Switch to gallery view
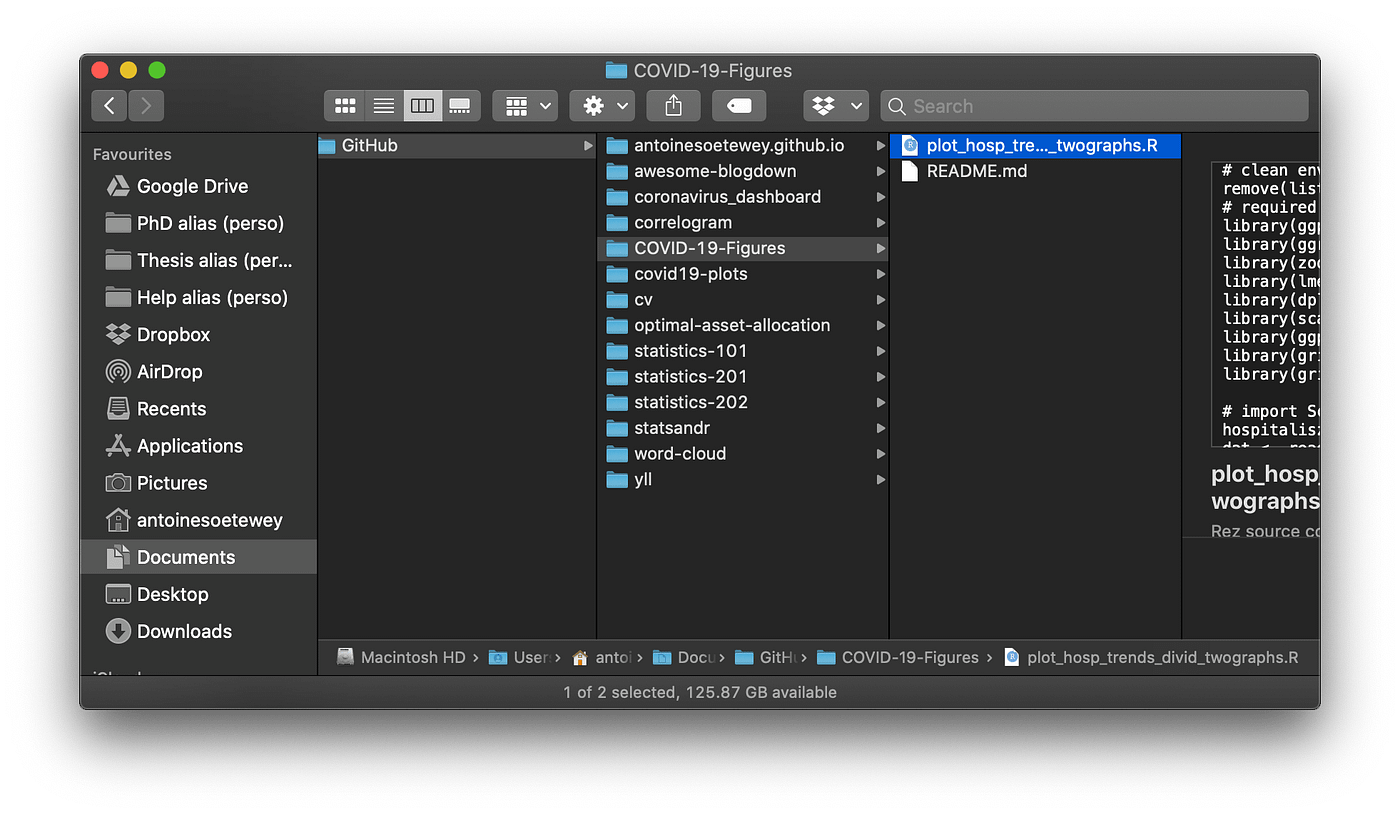Screen dimensions: 1400x815 click(460, 106)
